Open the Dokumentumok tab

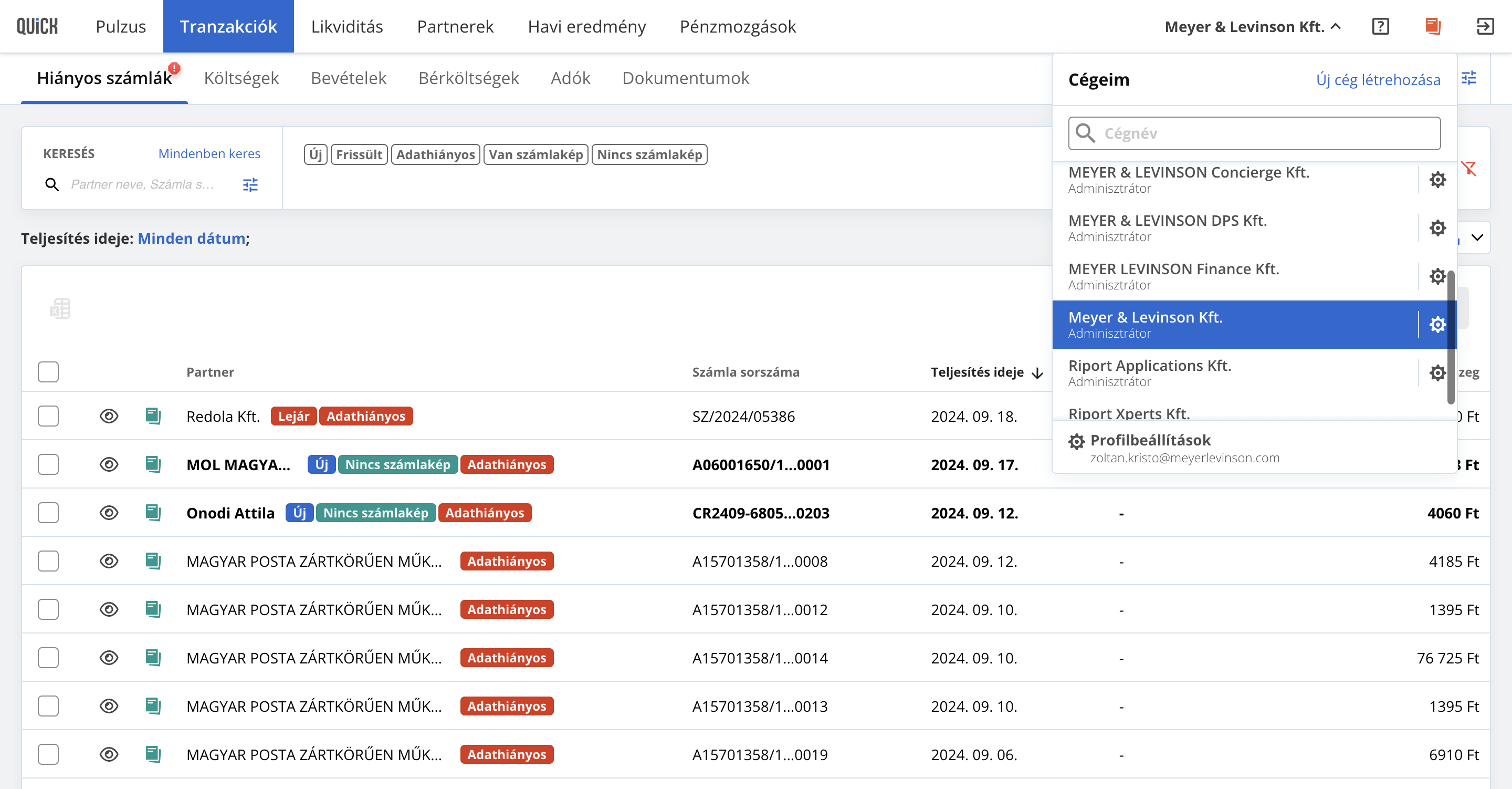[686, 78]
